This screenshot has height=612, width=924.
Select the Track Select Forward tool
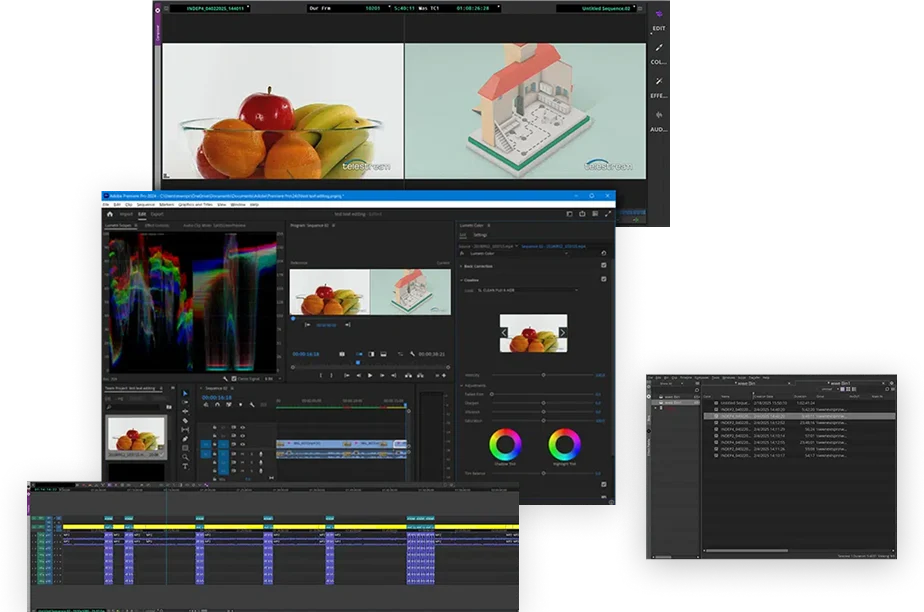[x=185, y=402]
